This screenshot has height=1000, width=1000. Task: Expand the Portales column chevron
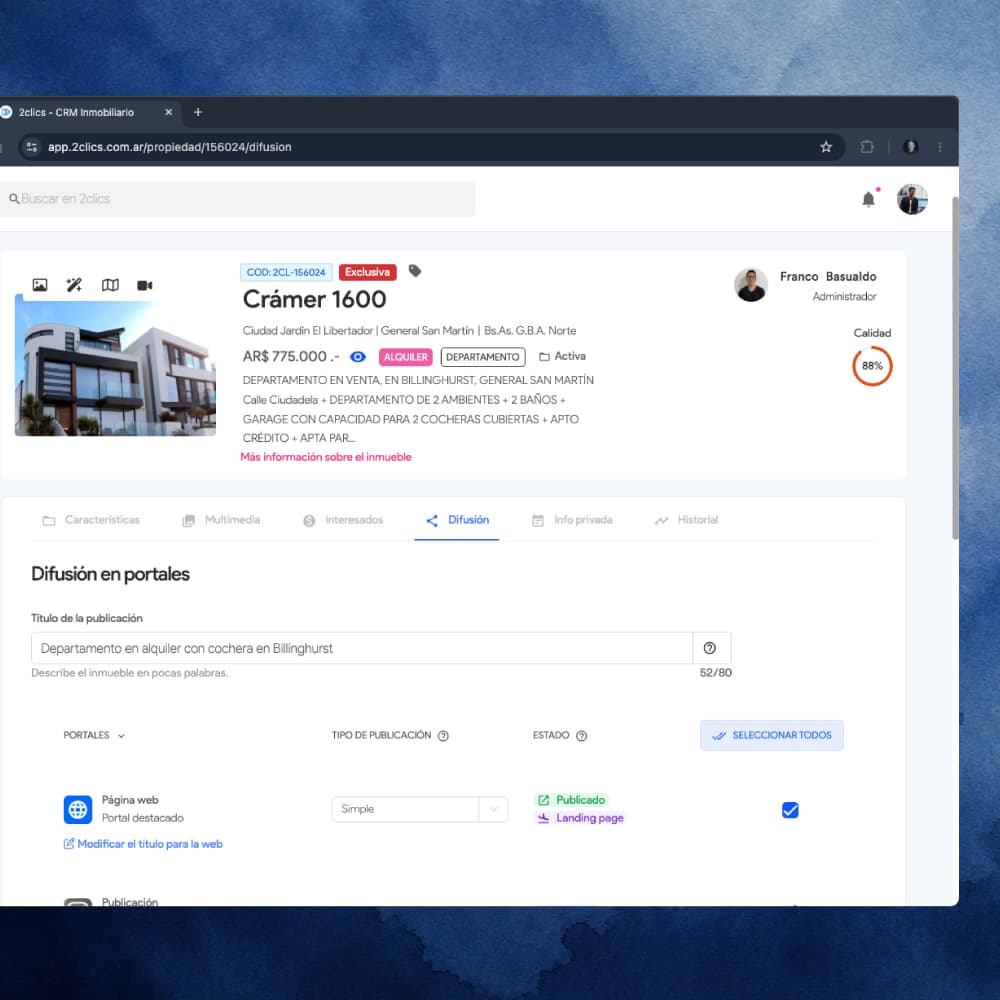[121, 736]
